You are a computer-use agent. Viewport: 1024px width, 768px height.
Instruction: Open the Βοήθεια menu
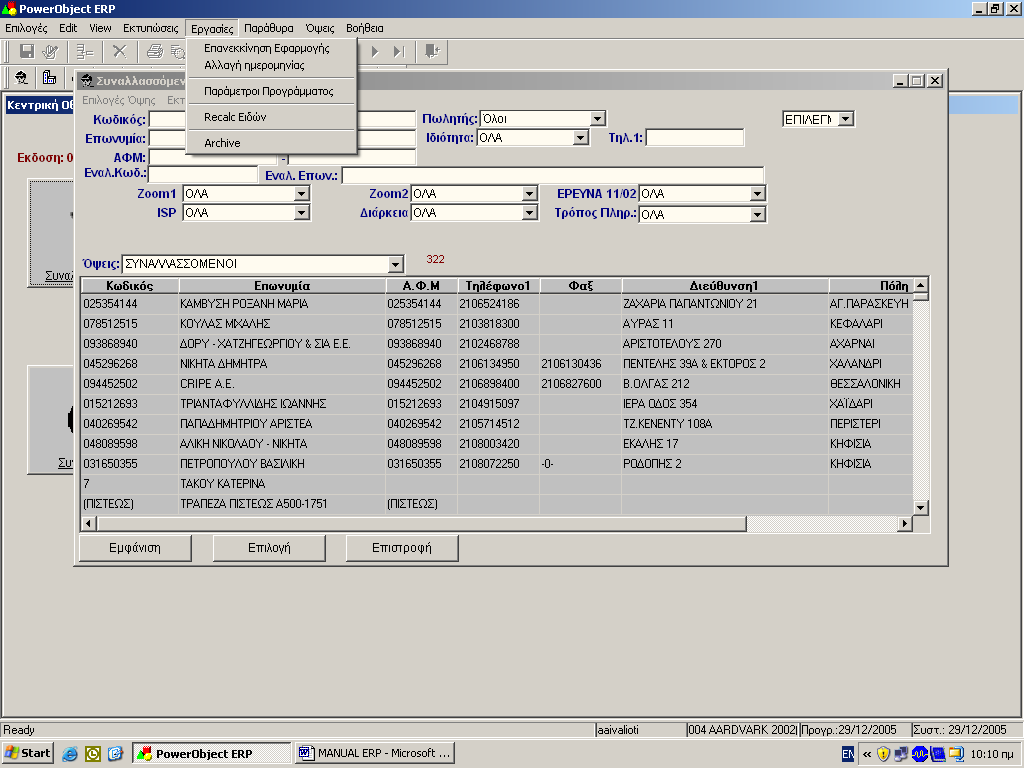[x=364, y=28]
